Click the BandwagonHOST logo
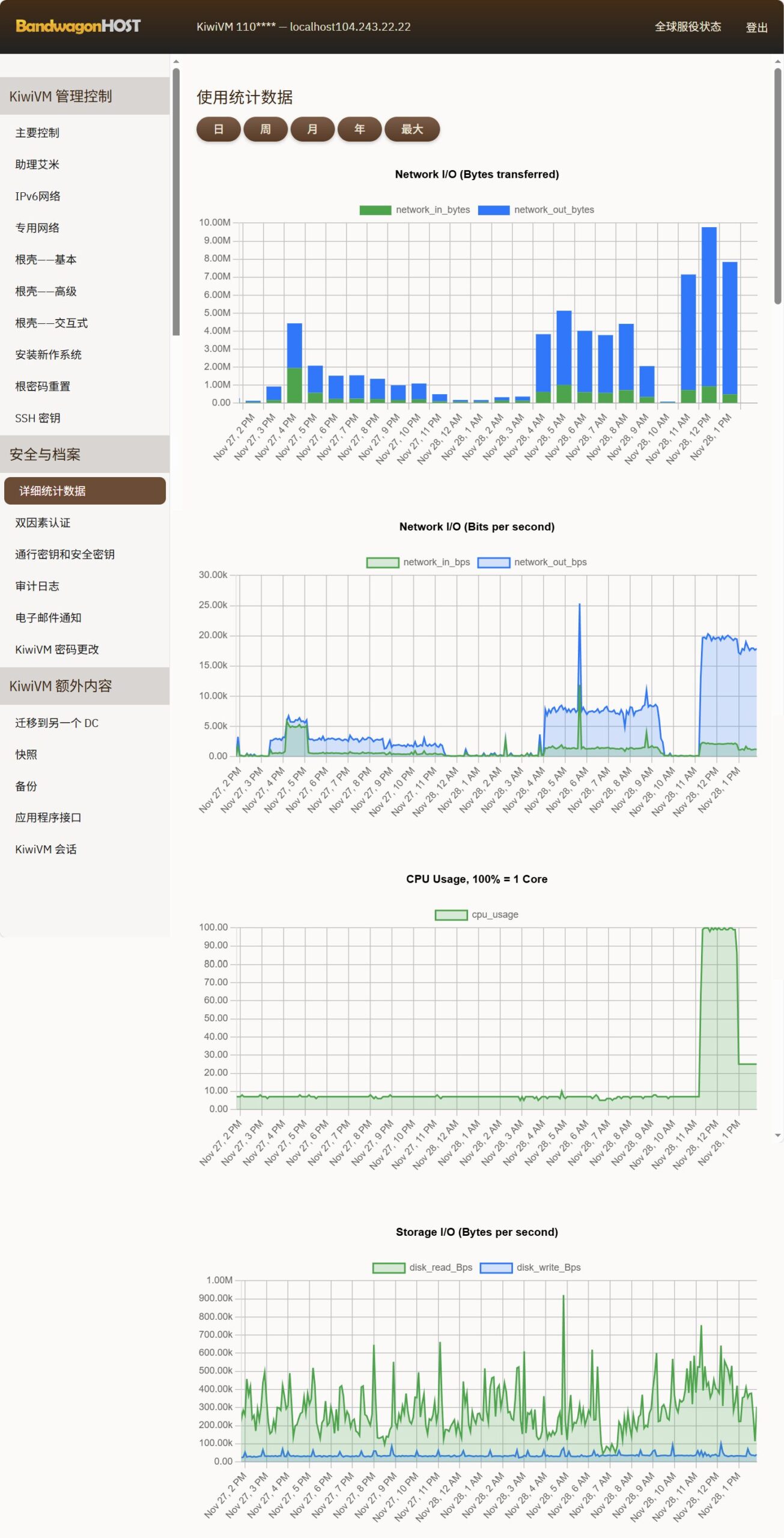 (78, 26)
